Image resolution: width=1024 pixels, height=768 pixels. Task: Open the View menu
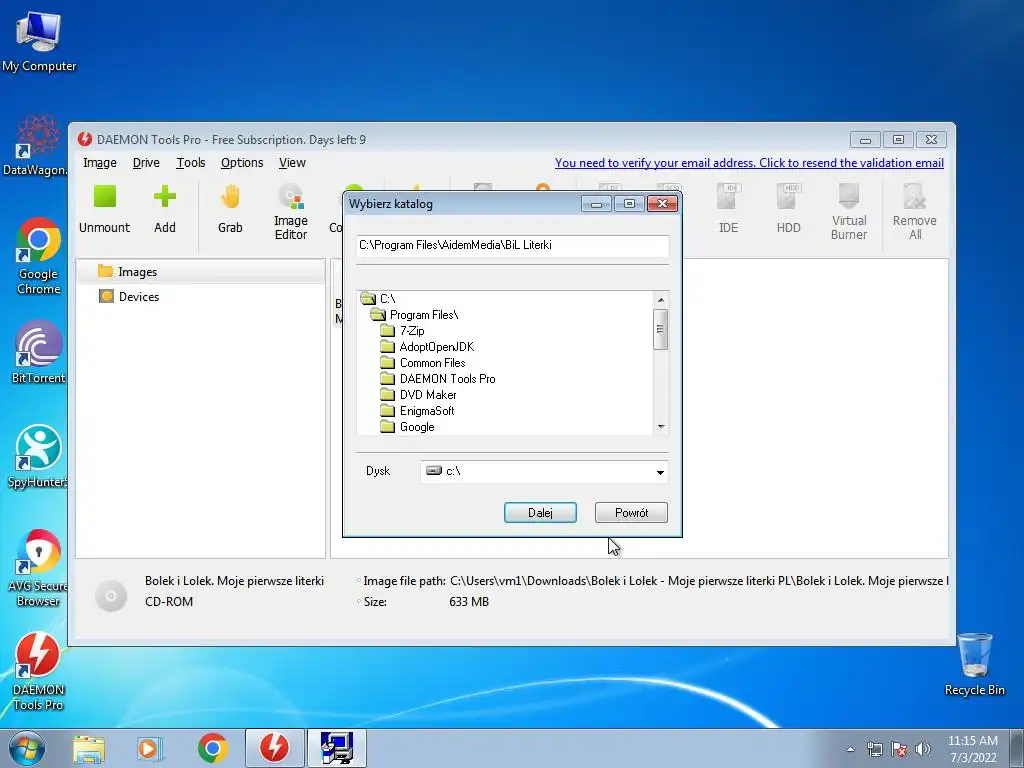coord(292,163)
